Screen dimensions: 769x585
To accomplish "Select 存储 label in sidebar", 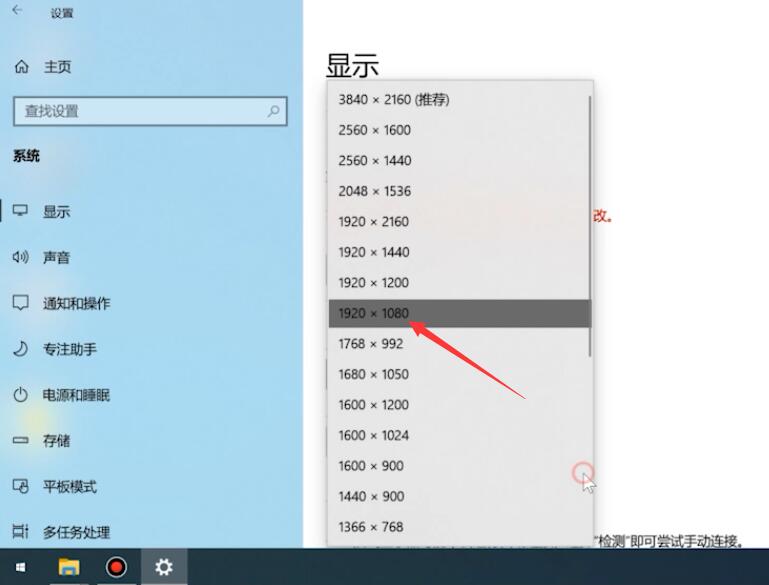I will 56,440.
